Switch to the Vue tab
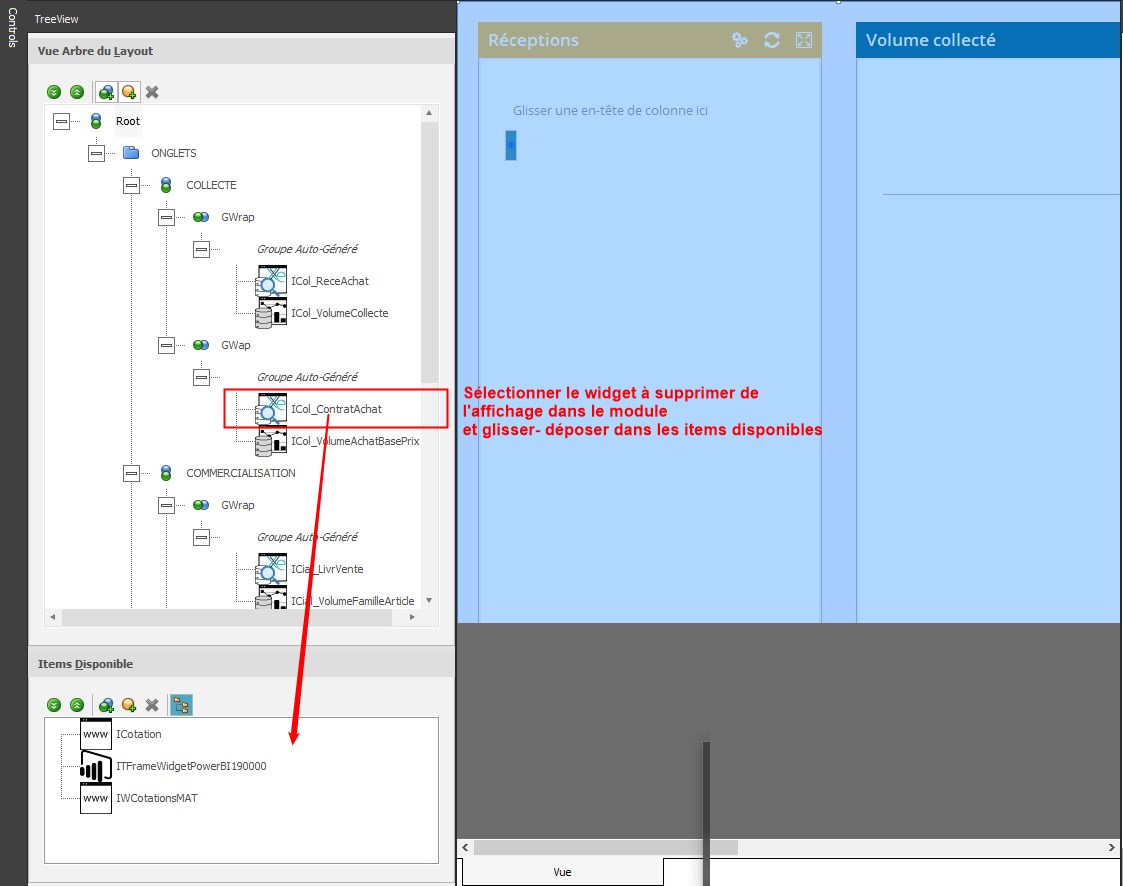Viewport: 1123px width, 886px height. [x=562, y=871]
